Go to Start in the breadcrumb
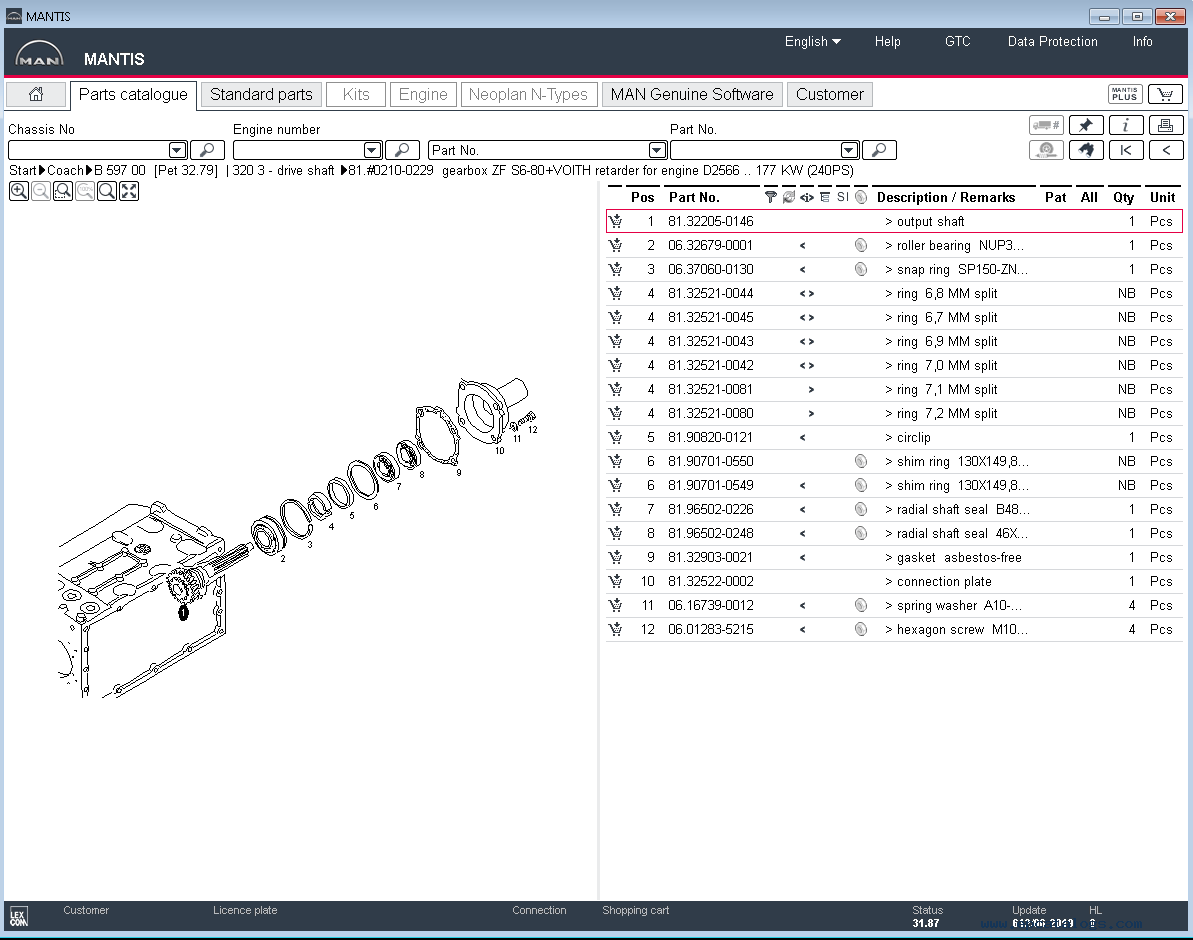 [x=23, y=170]
